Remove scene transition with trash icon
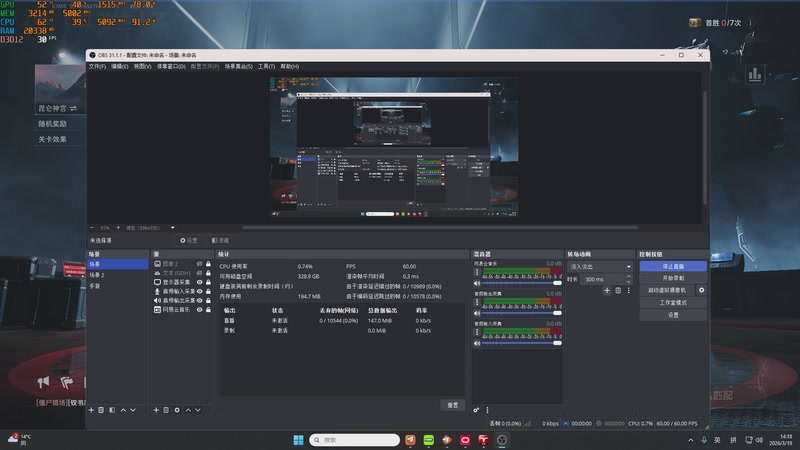The image size is (800, 450). pyautogui.click(x=618, y=290)
